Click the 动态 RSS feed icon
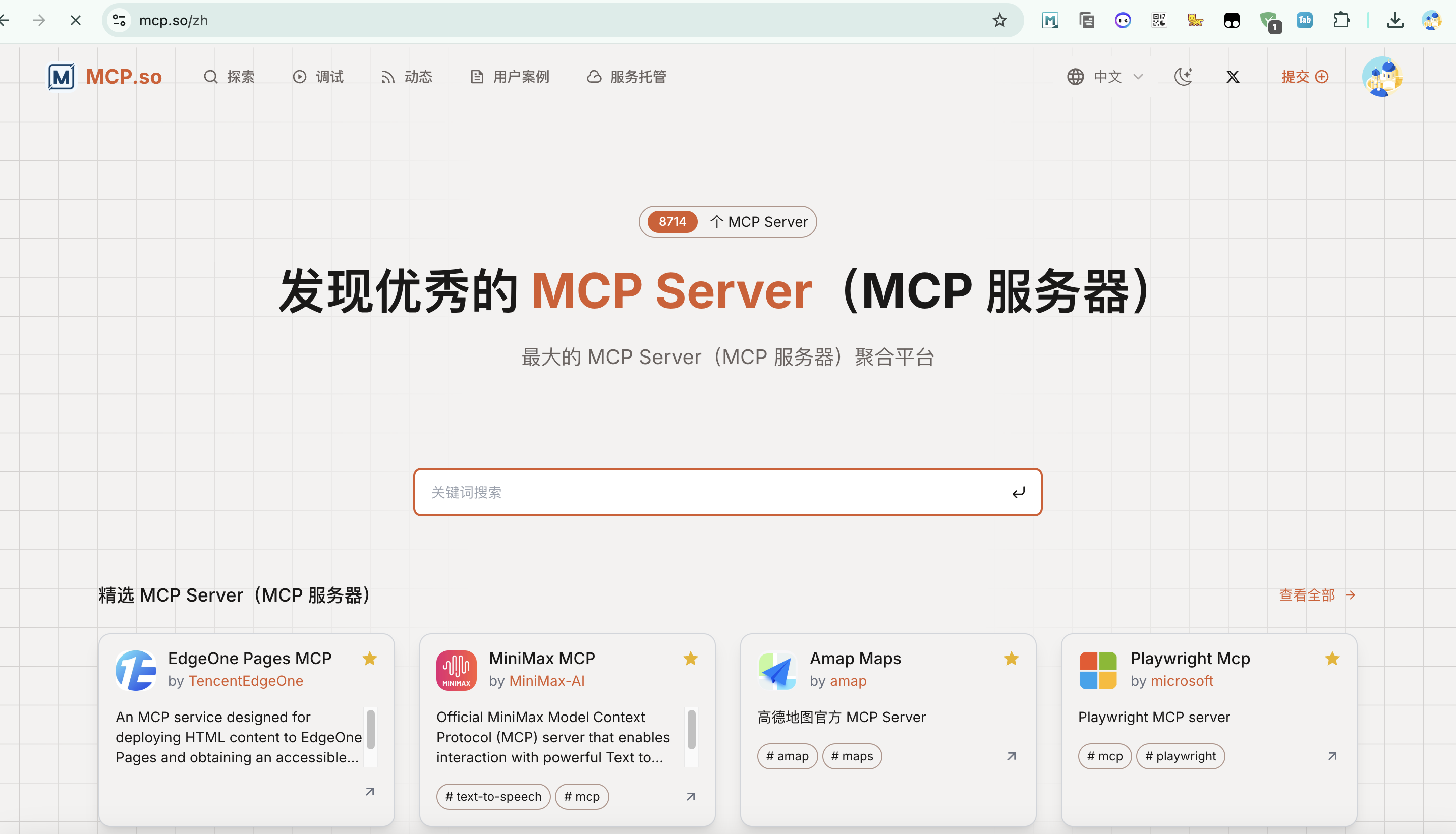The image size is (1456, 834). pyautogui.click(x=387, y=76)
